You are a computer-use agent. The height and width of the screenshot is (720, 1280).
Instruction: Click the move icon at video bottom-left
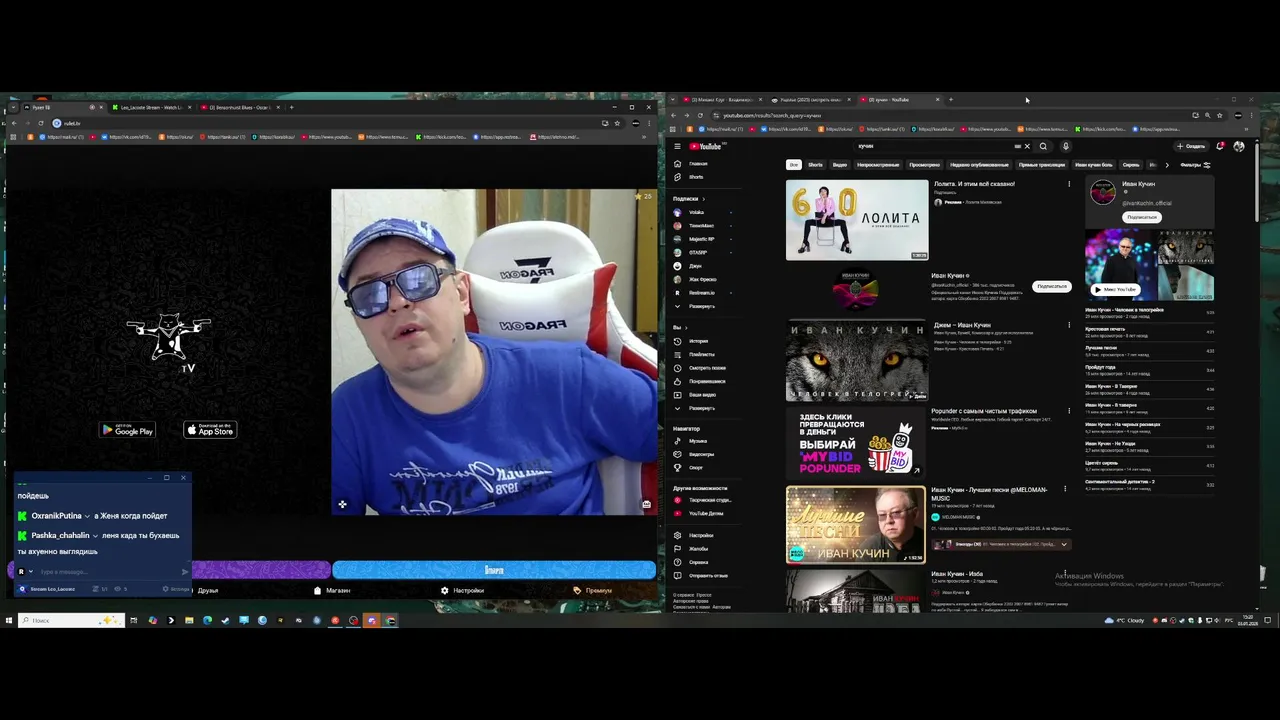point(342,505)
